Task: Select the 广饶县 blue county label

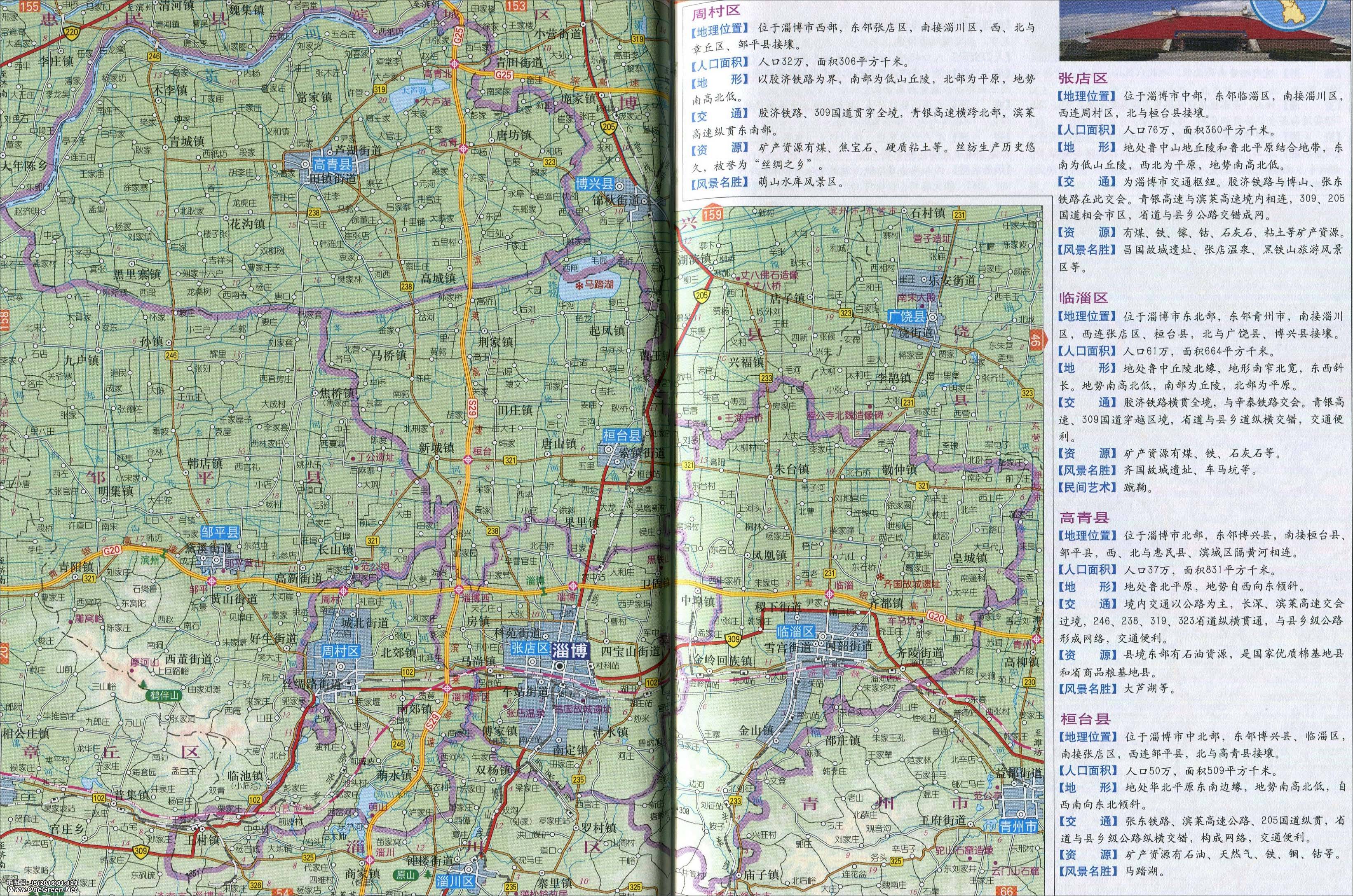Action: 907,316
